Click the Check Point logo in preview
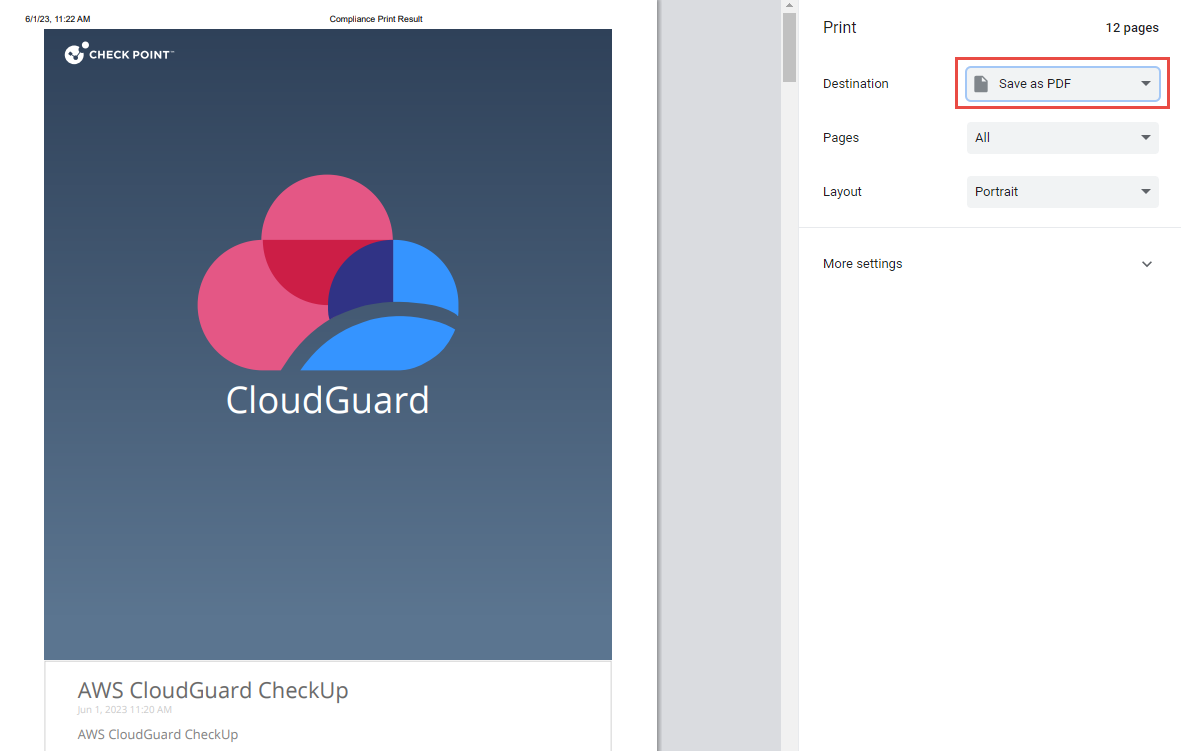1181x751 pixels. tap(118, 54)
